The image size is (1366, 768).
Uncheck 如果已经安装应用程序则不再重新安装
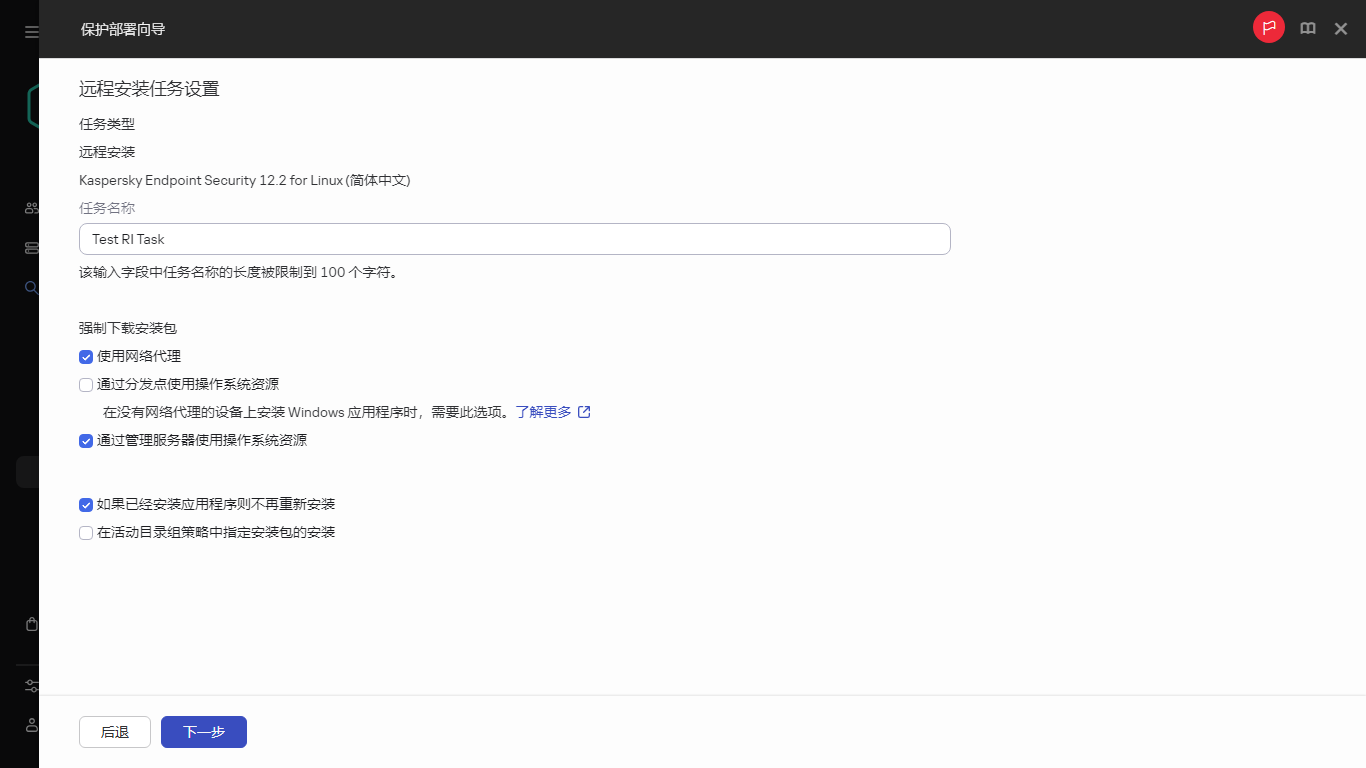pos(86,504)
